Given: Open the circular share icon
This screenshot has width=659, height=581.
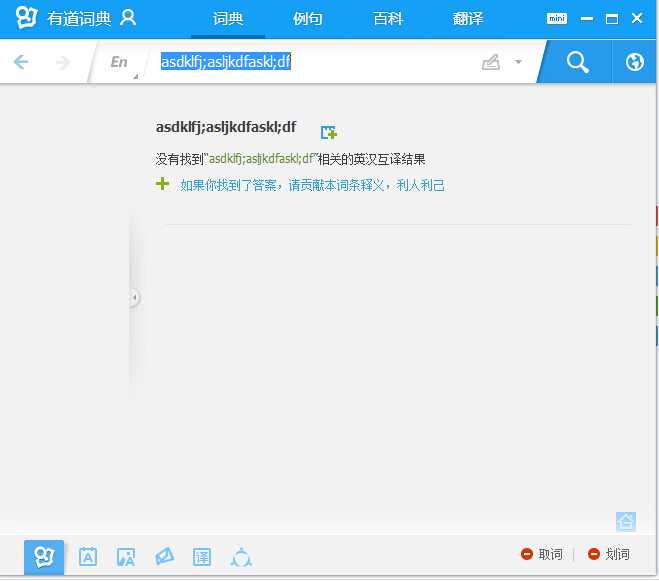Looking at the screenshot, I should click(241, 557).
